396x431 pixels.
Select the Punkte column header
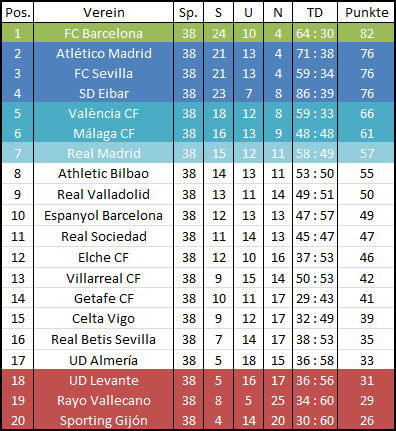(366, 13)
